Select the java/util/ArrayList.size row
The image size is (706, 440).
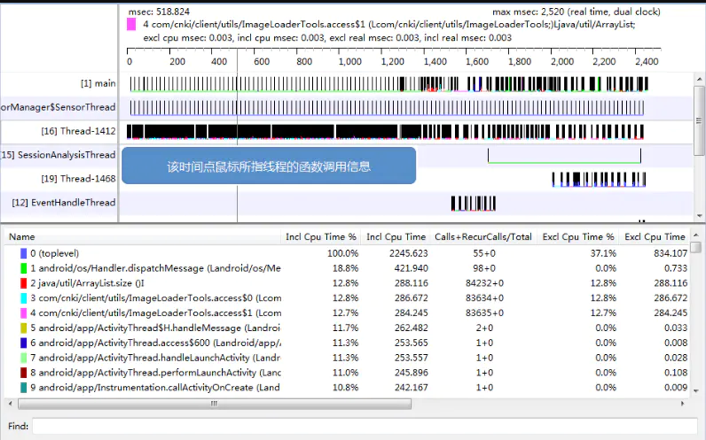[347, 283]
